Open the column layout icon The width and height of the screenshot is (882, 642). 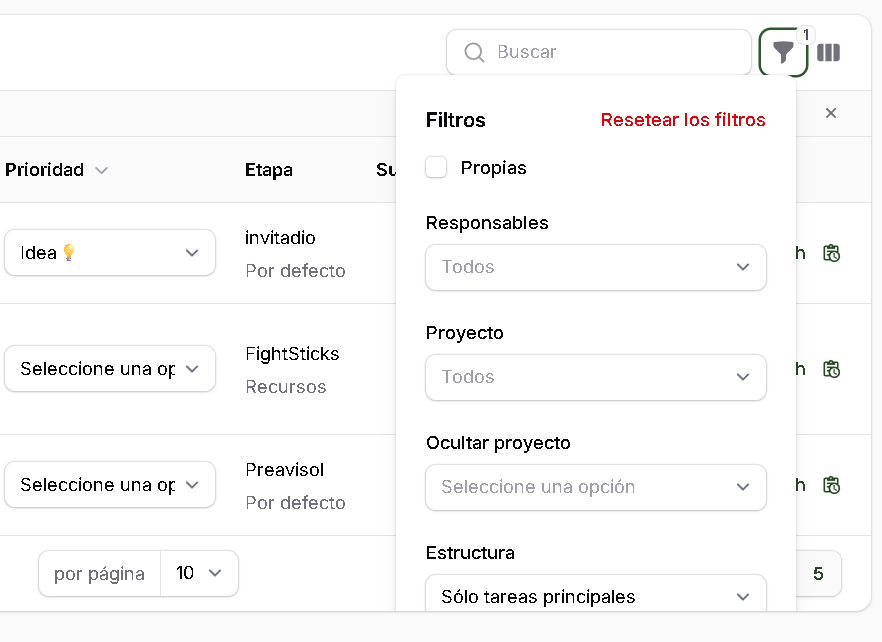[x=828, y=53]
